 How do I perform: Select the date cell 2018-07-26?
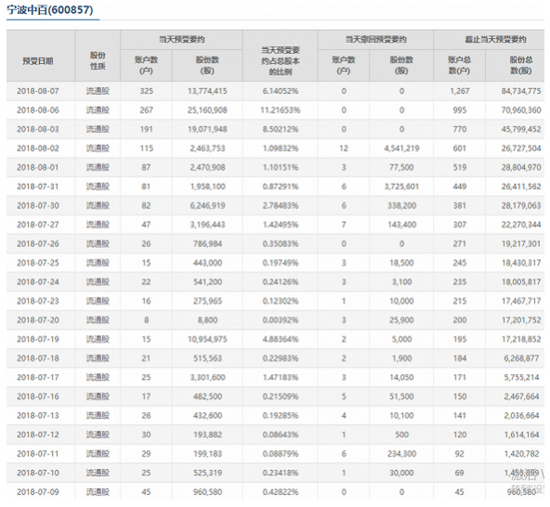point(38,244)
